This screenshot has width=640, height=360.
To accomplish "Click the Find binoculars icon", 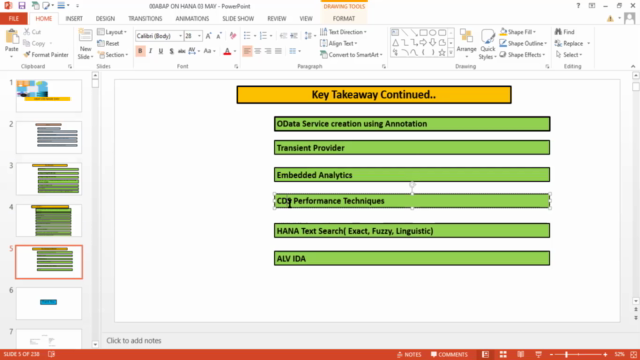I will pos(558,31).
